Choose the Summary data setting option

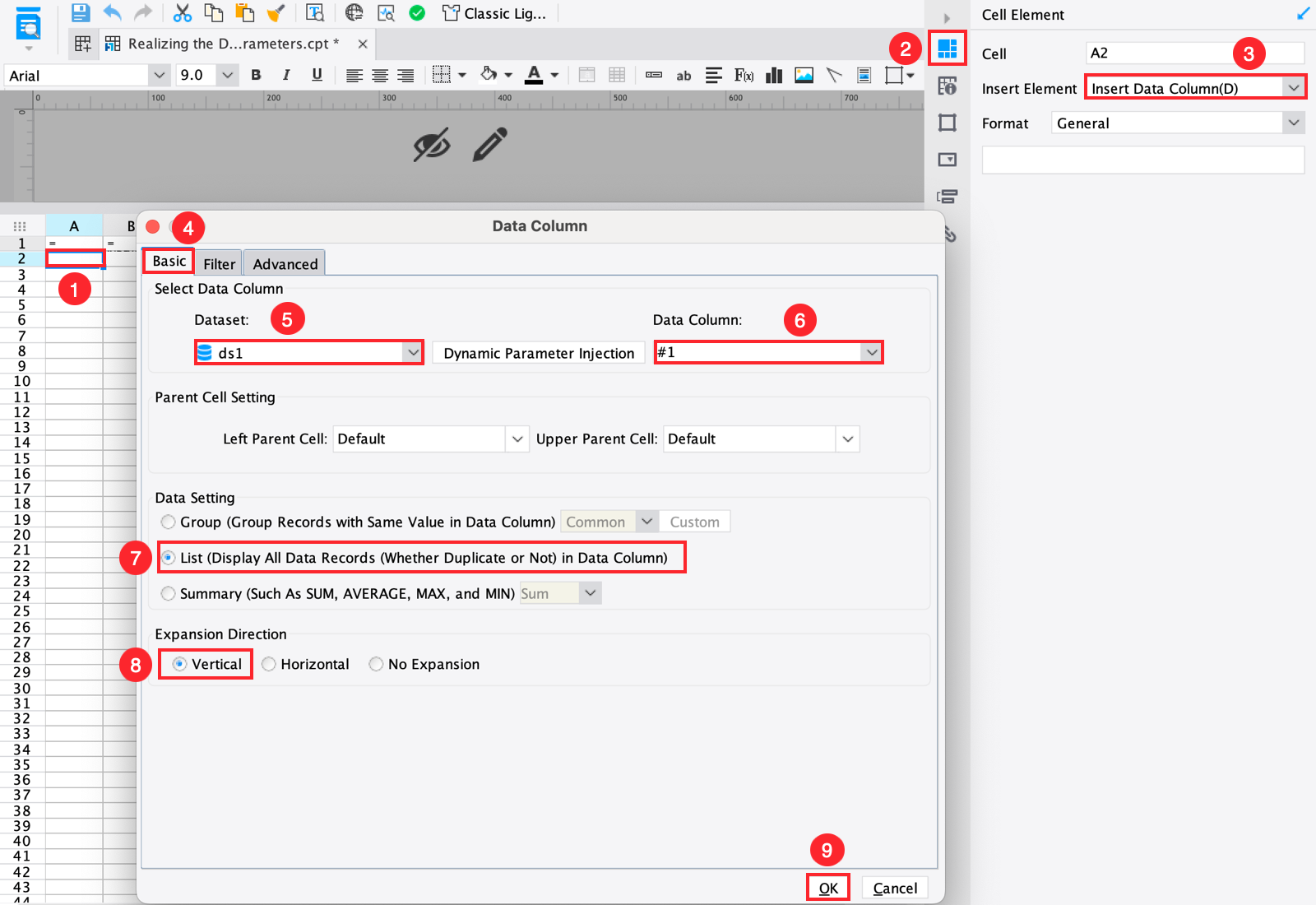coord(168,593)
